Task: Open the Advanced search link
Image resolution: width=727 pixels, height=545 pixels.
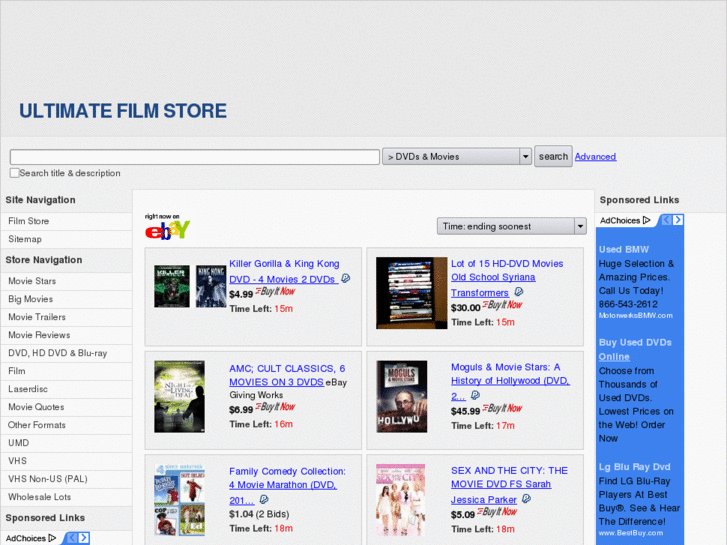Action: (595, 157)
